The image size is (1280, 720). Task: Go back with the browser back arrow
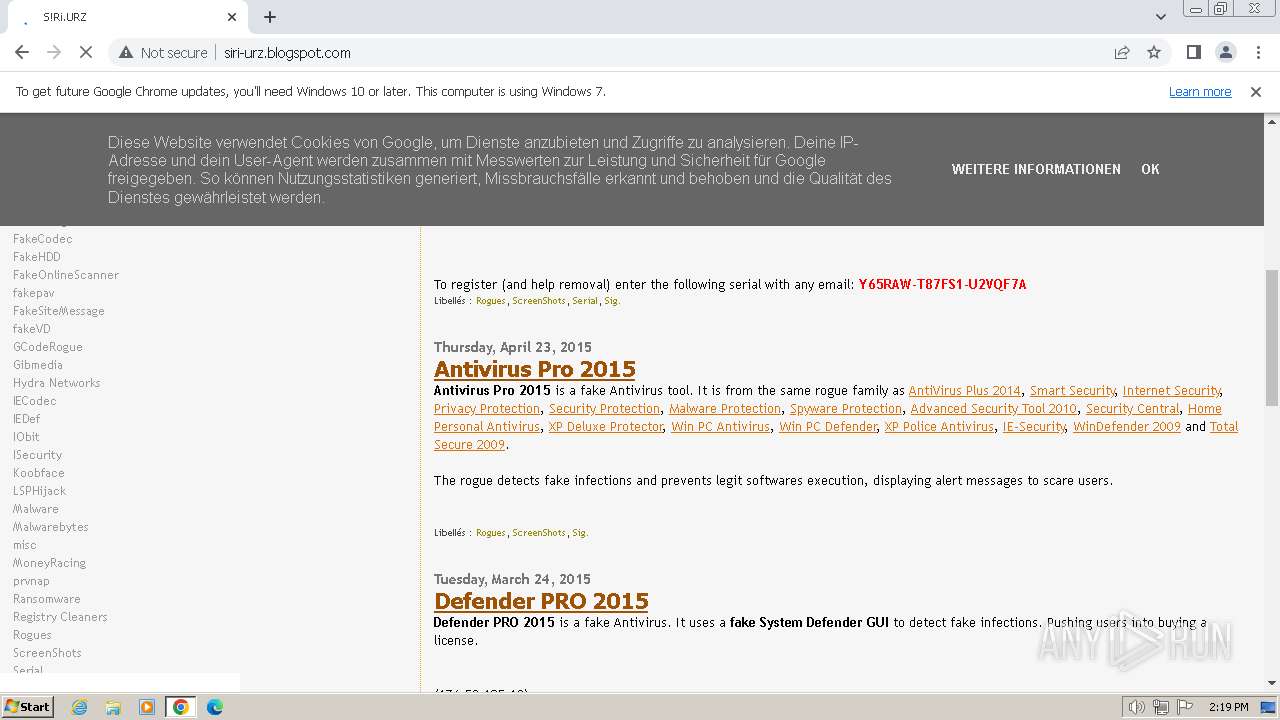point(22,53)
